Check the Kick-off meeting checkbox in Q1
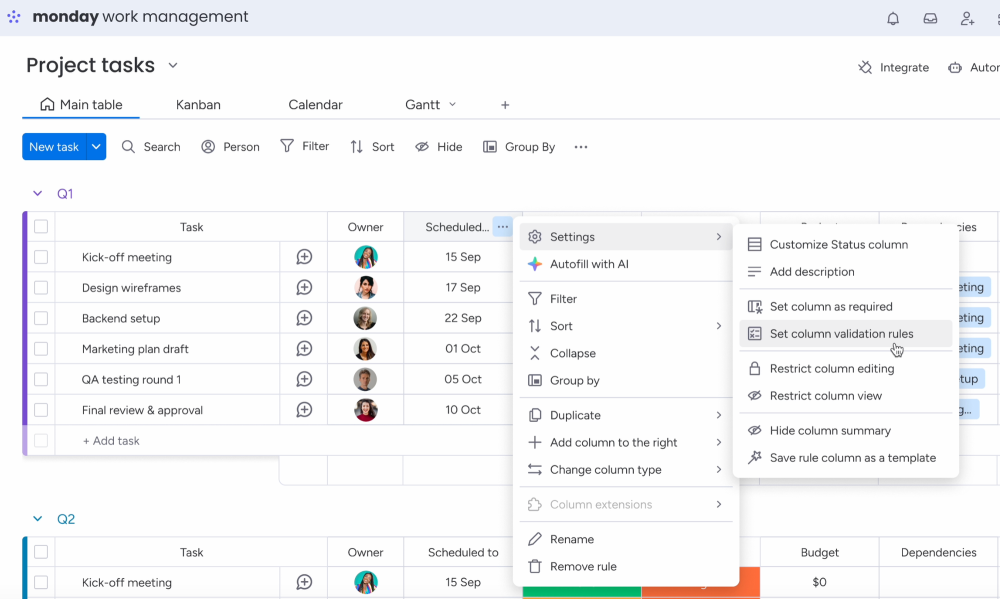Image resolution: width=1000 pixels, height=599 pixels. (x=41, y=257)
